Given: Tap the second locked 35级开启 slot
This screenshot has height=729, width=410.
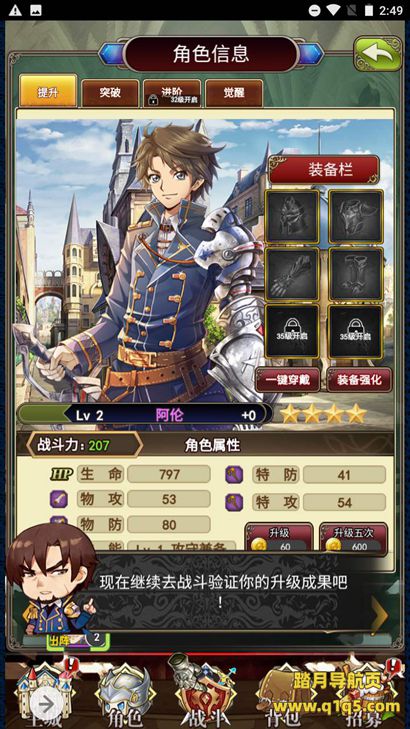Looking at the screenshot, I should [356, 331].
